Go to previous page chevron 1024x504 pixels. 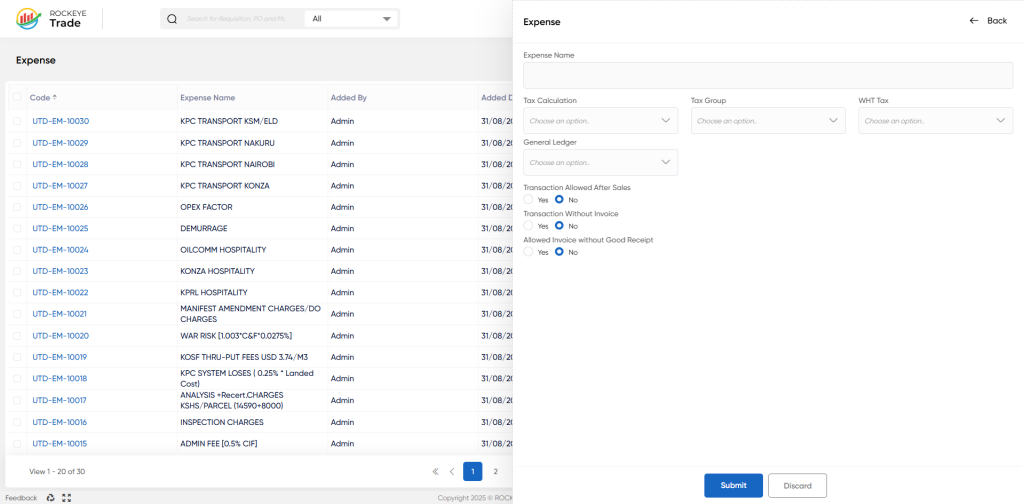click(x=452, y=471)
